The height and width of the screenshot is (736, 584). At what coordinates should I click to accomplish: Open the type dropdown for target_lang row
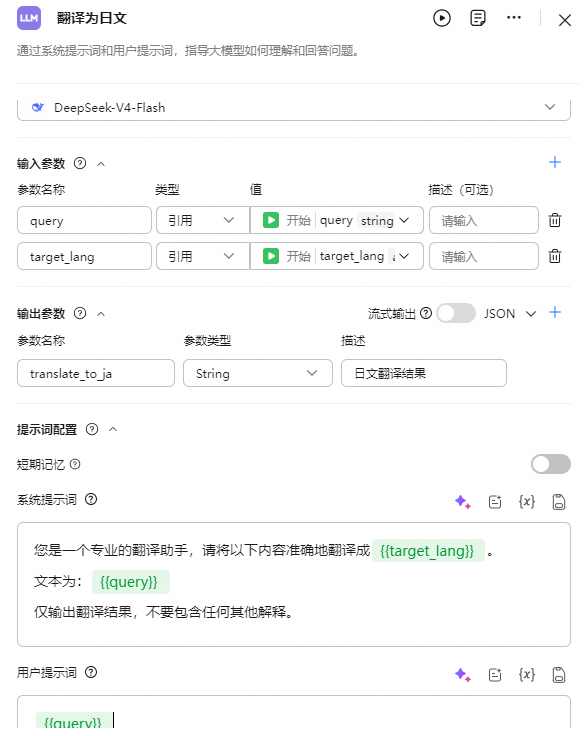click(202, 256)
